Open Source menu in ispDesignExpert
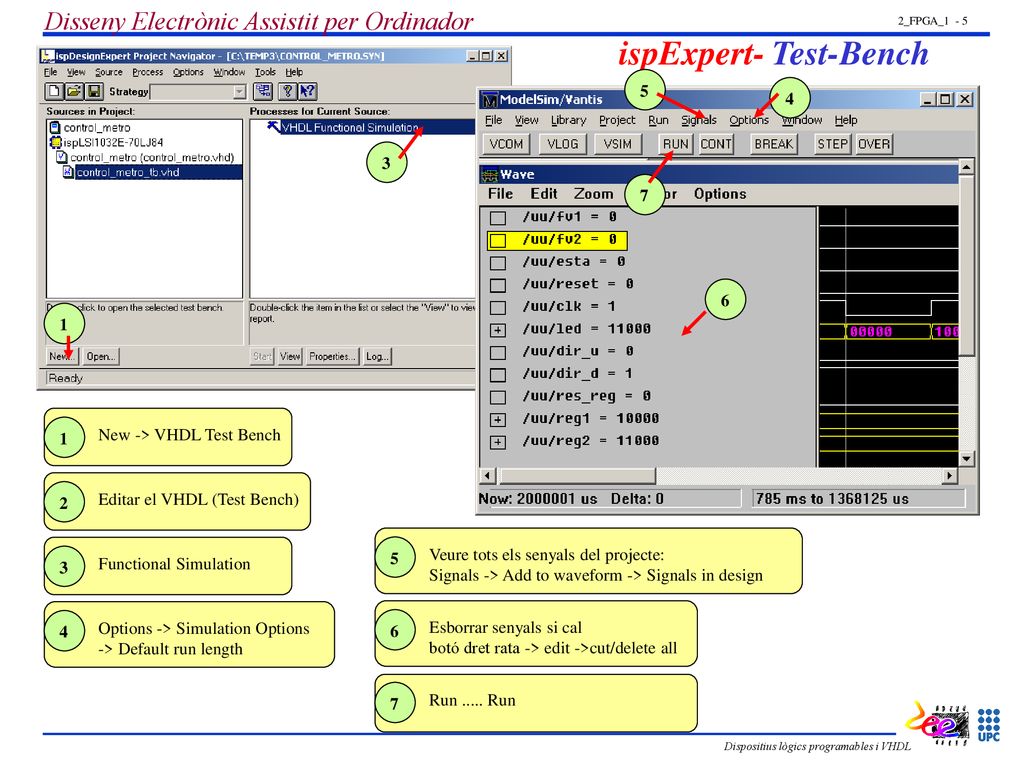This screenshot has width=1024, height=768. point(108,72)
